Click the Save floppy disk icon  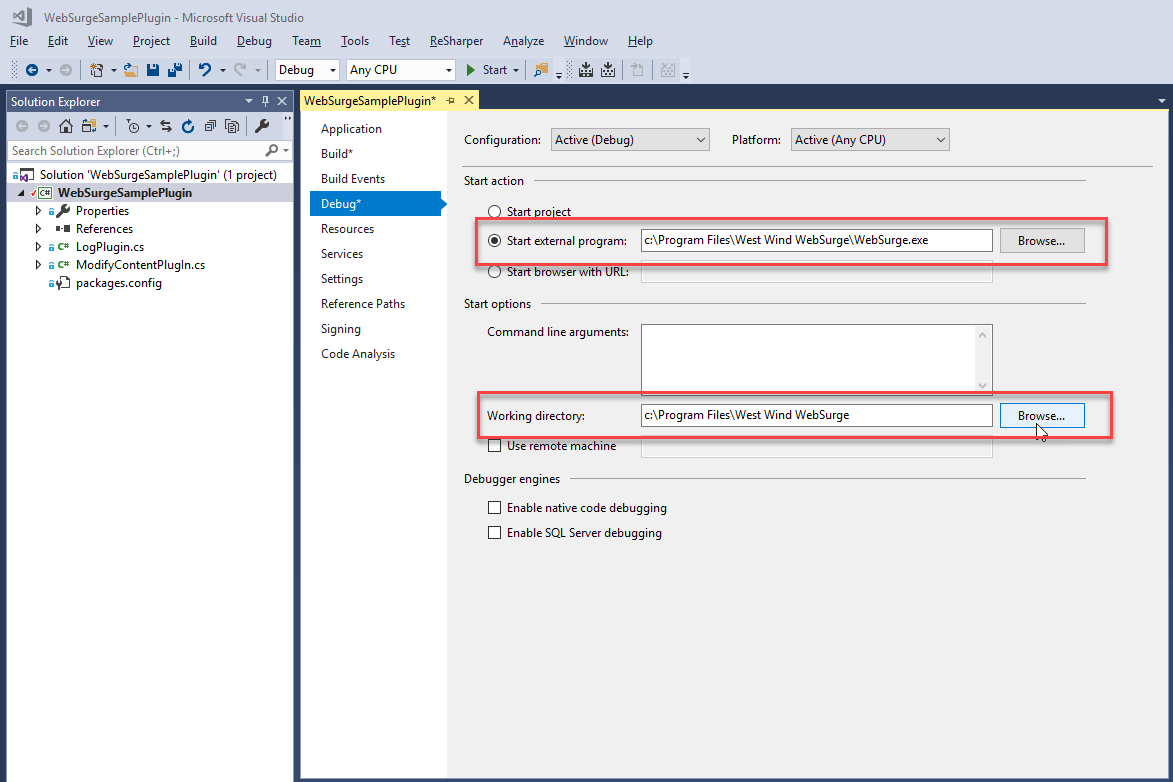coord(153,70)
